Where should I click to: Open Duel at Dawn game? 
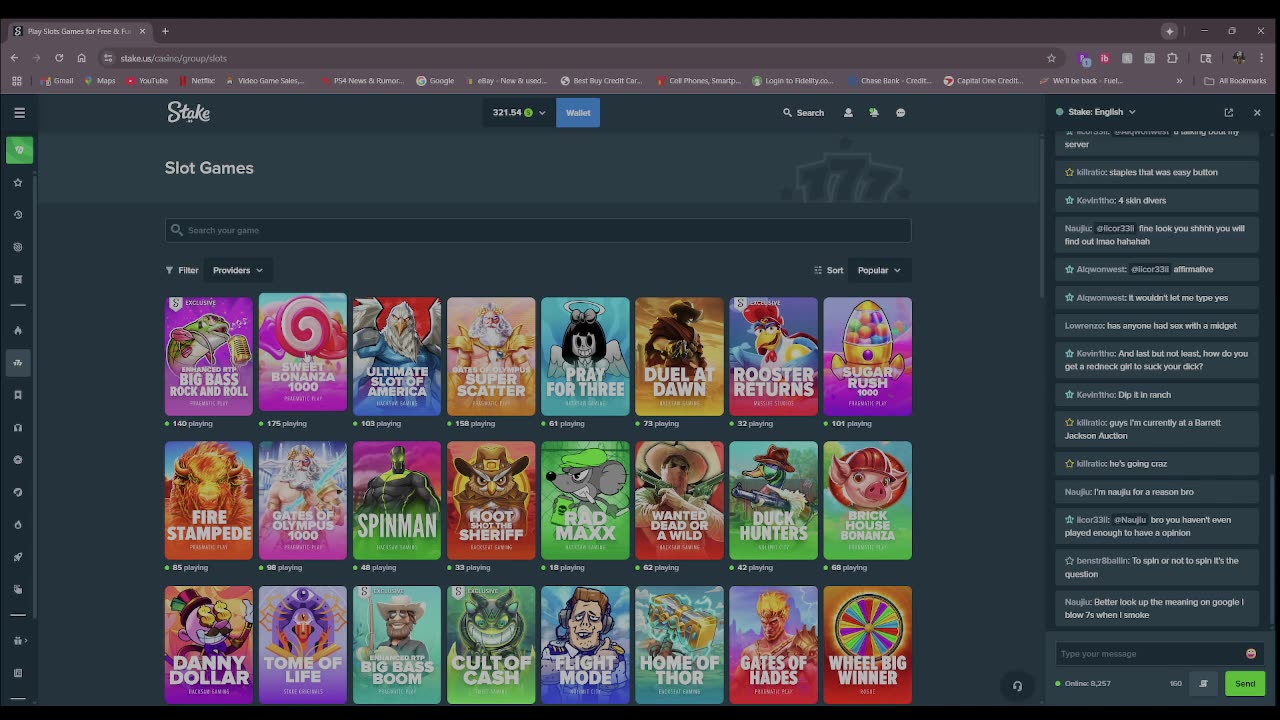tap(679, 356)
